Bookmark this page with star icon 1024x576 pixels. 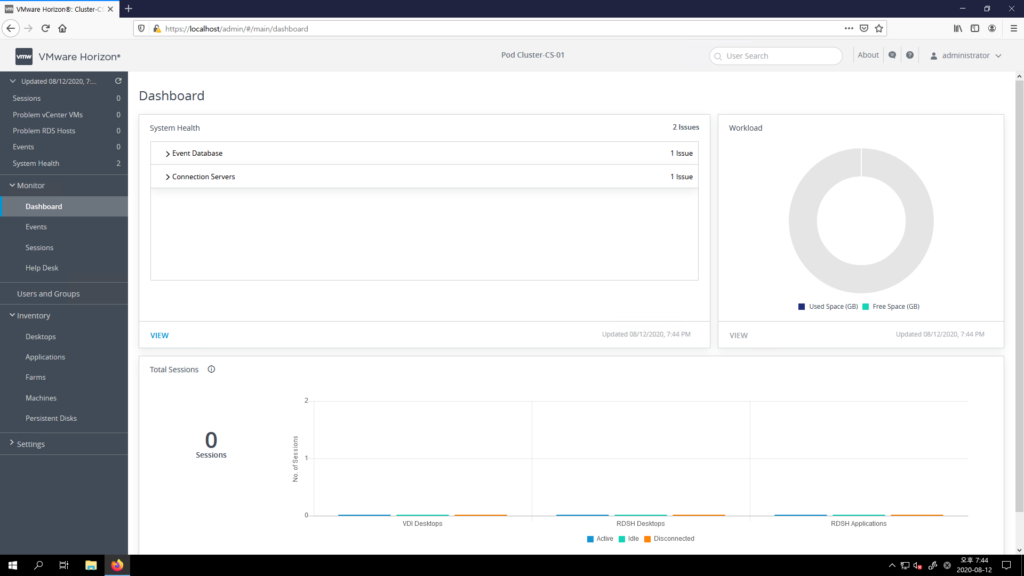point(880,29)
